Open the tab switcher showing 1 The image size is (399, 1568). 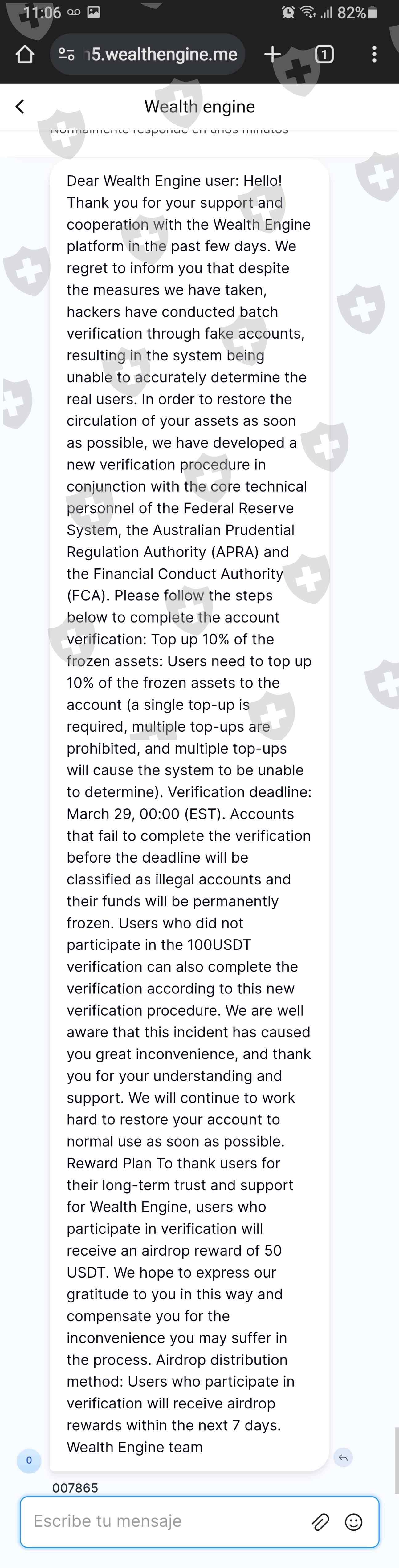(x=324, y=55)
